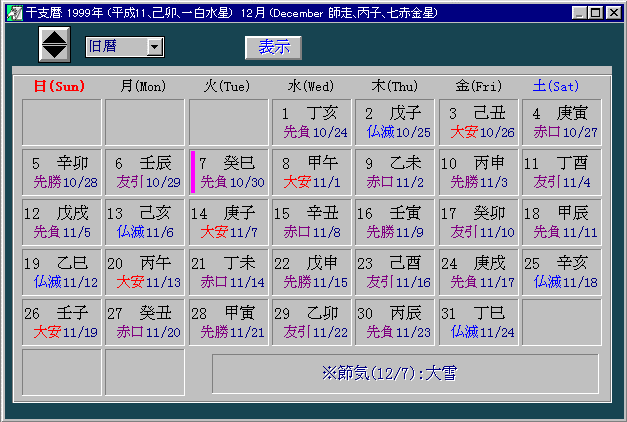627x422 pixels.
Task: Select the December 14 庚子 day cell
Action: pyautogui.click(x=228, y=222)
